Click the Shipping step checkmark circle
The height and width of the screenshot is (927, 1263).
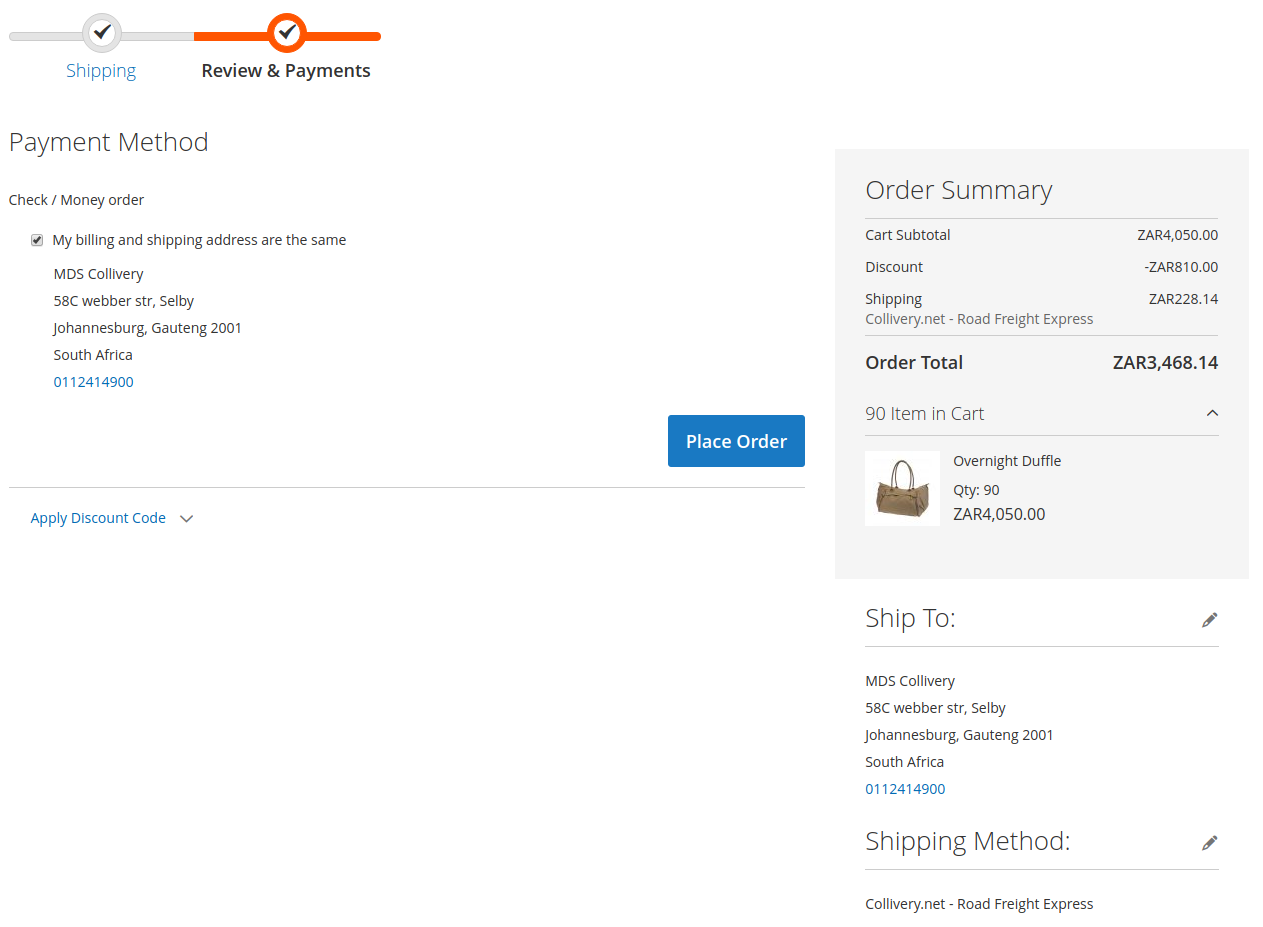[101, 33]
